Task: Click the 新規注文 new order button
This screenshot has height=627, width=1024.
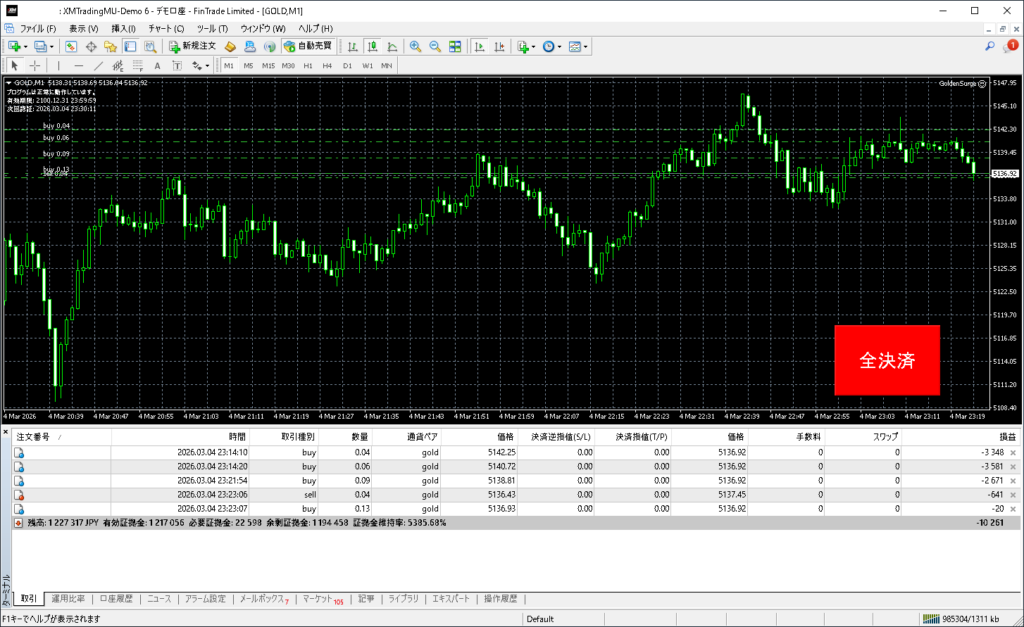Action: (192, 46)
